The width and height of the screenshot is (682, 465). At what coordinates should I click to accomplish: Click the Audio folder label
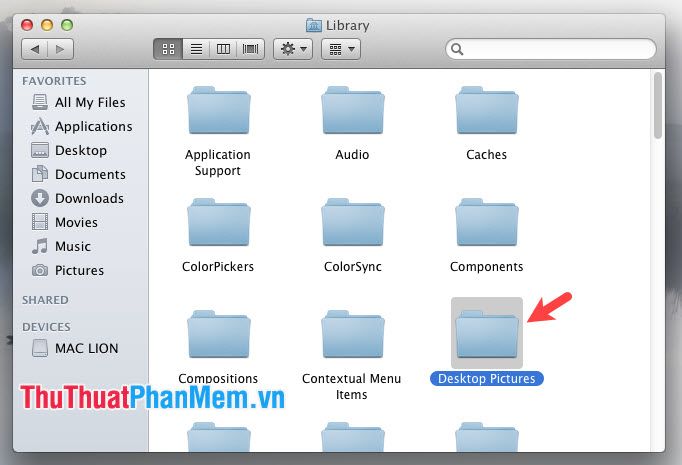tap(352, 154)
